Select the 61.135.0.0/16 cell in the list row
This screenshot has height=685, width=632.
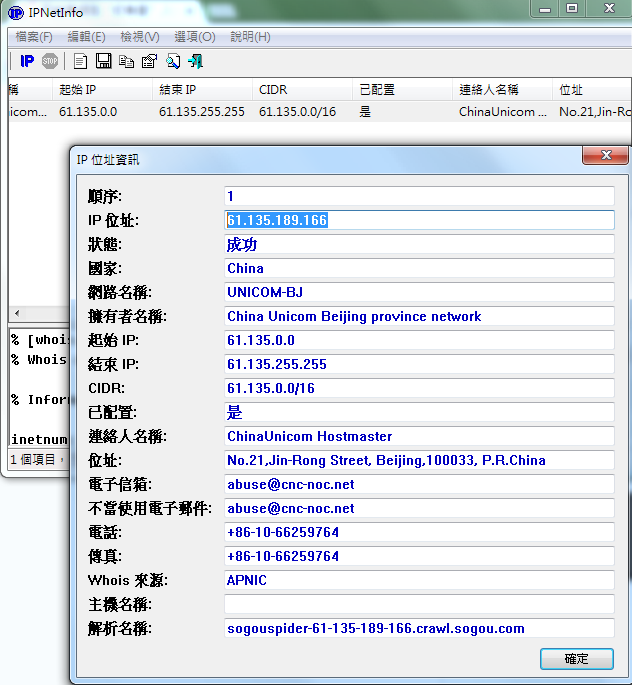point(297,112)
